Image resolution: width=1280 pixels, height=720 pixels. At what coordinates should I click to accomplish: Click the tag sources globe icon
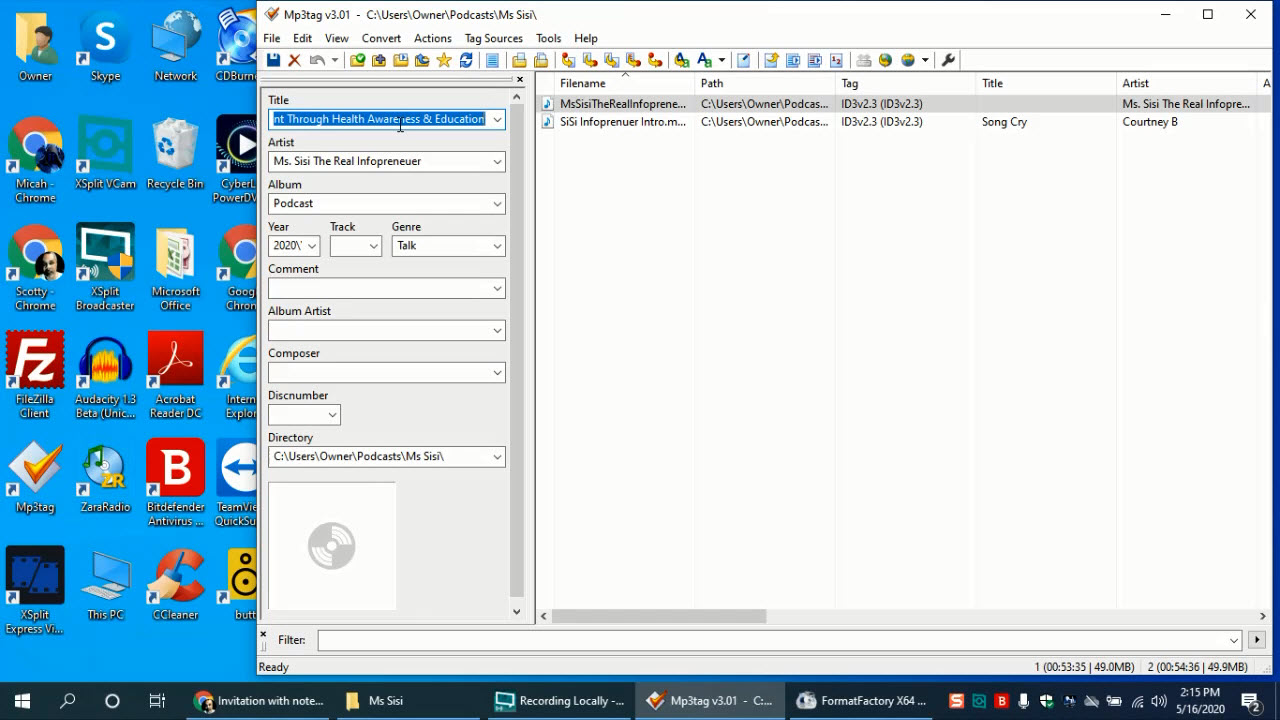point(908,60)
